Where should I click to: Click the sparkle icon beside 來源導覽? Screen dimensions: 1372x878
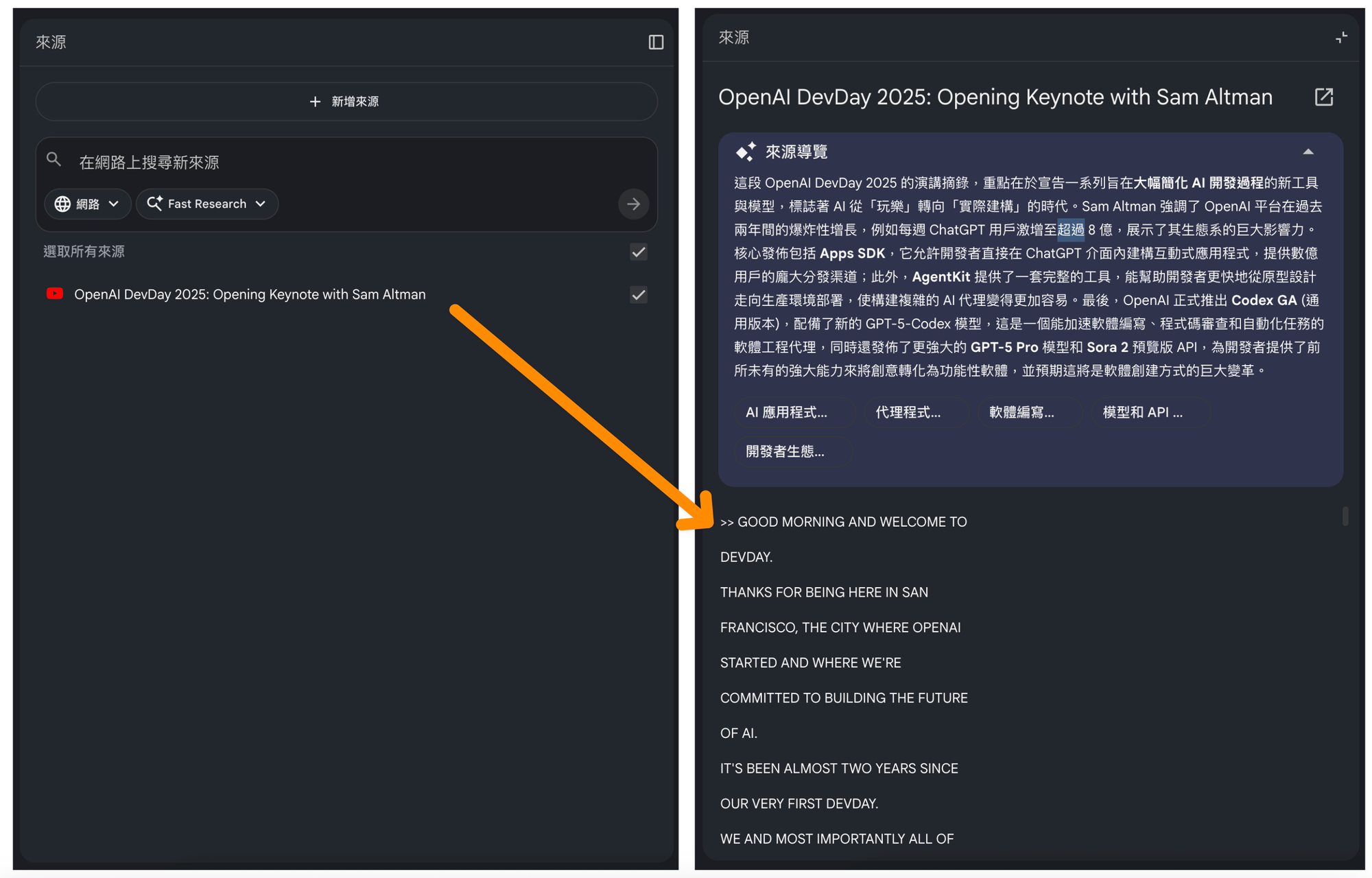tap(746, 152)
